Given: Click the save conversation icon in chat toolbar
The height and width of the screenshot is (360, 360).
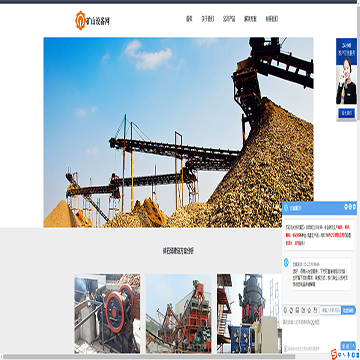Looking at the screenshot, I should point(297,310).
